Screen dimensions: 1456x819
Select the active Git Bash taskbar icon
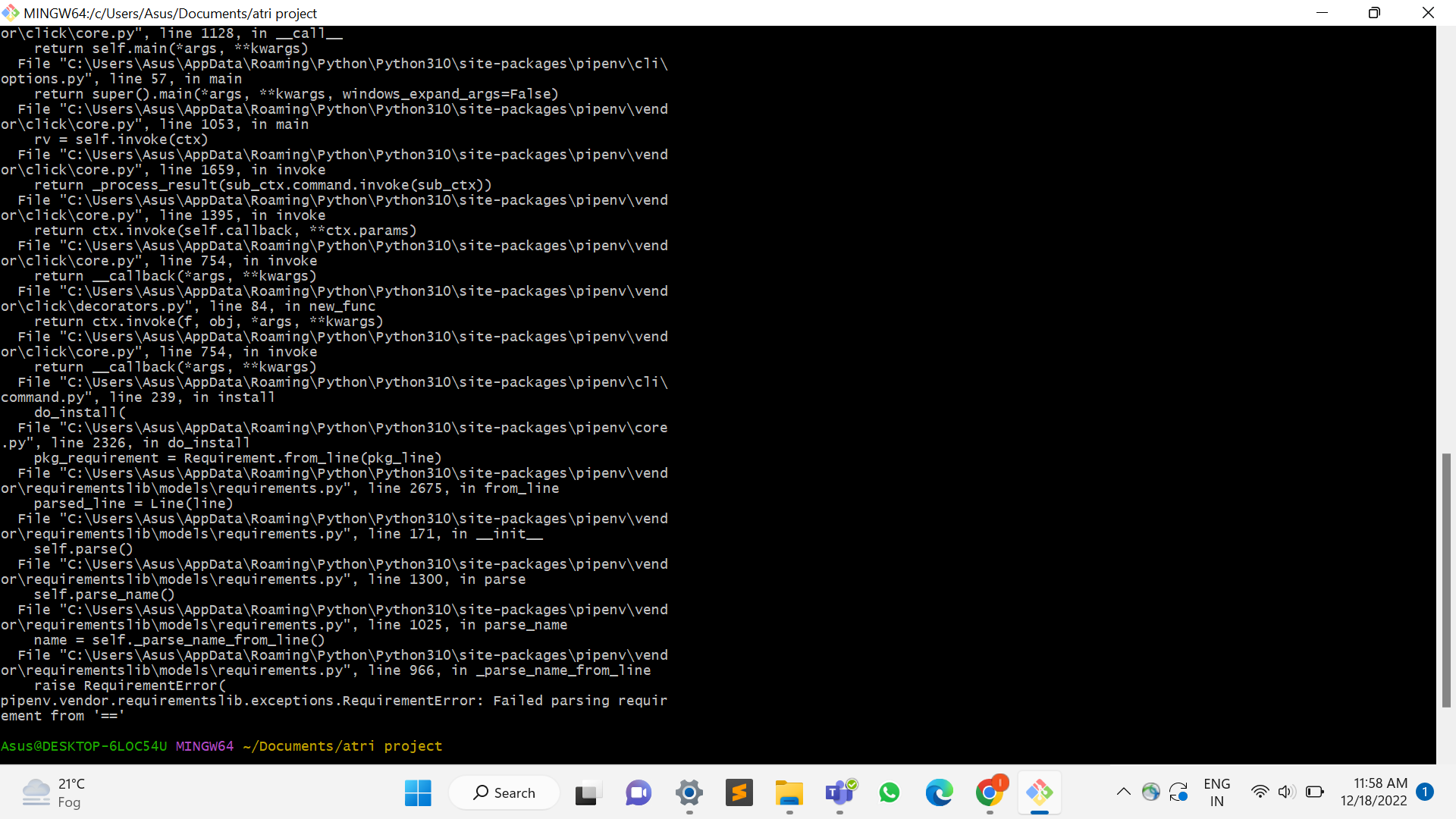click(x=1040, y=792)
